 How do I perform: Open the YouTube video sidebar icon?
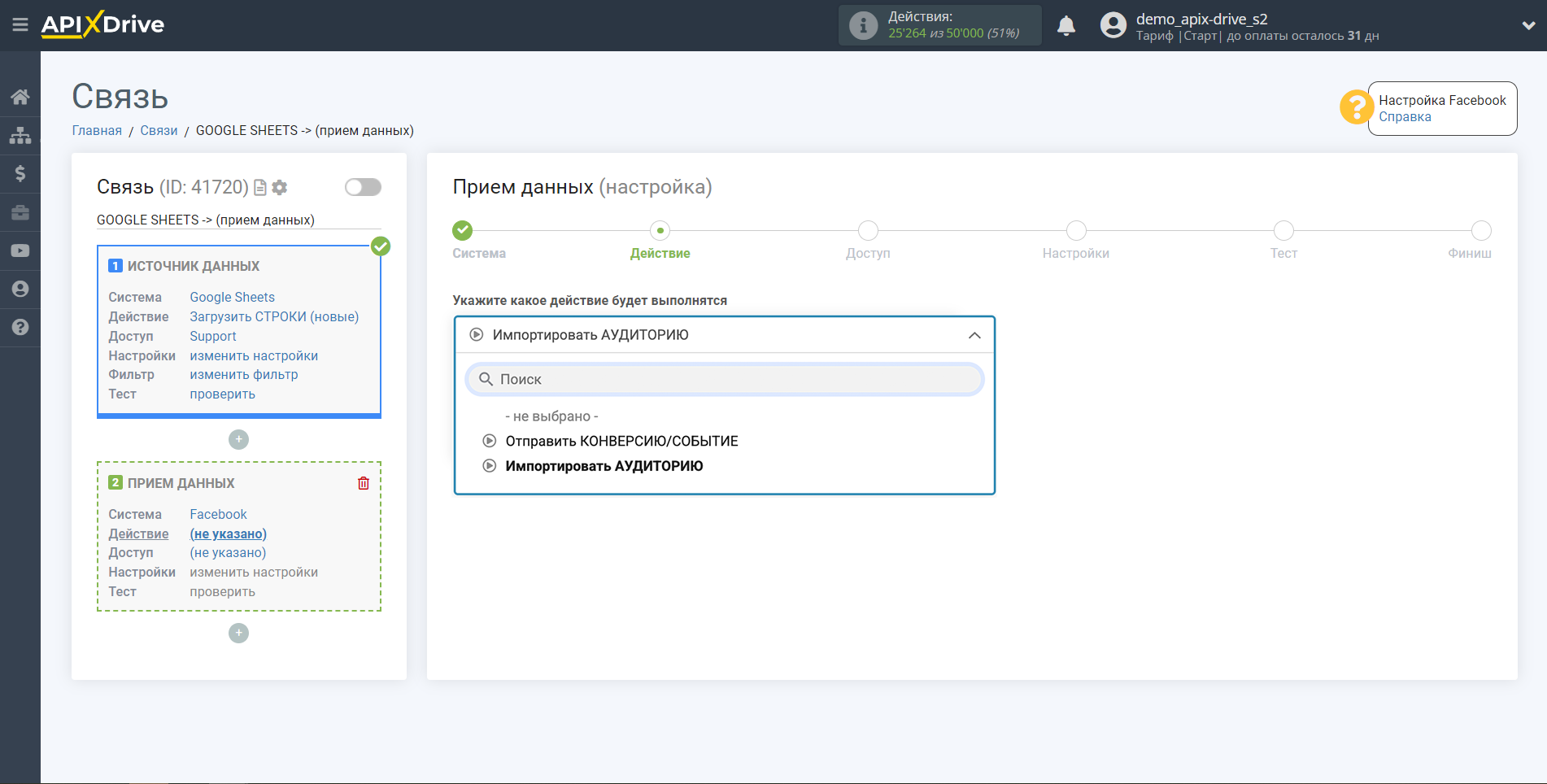(20, 250)
